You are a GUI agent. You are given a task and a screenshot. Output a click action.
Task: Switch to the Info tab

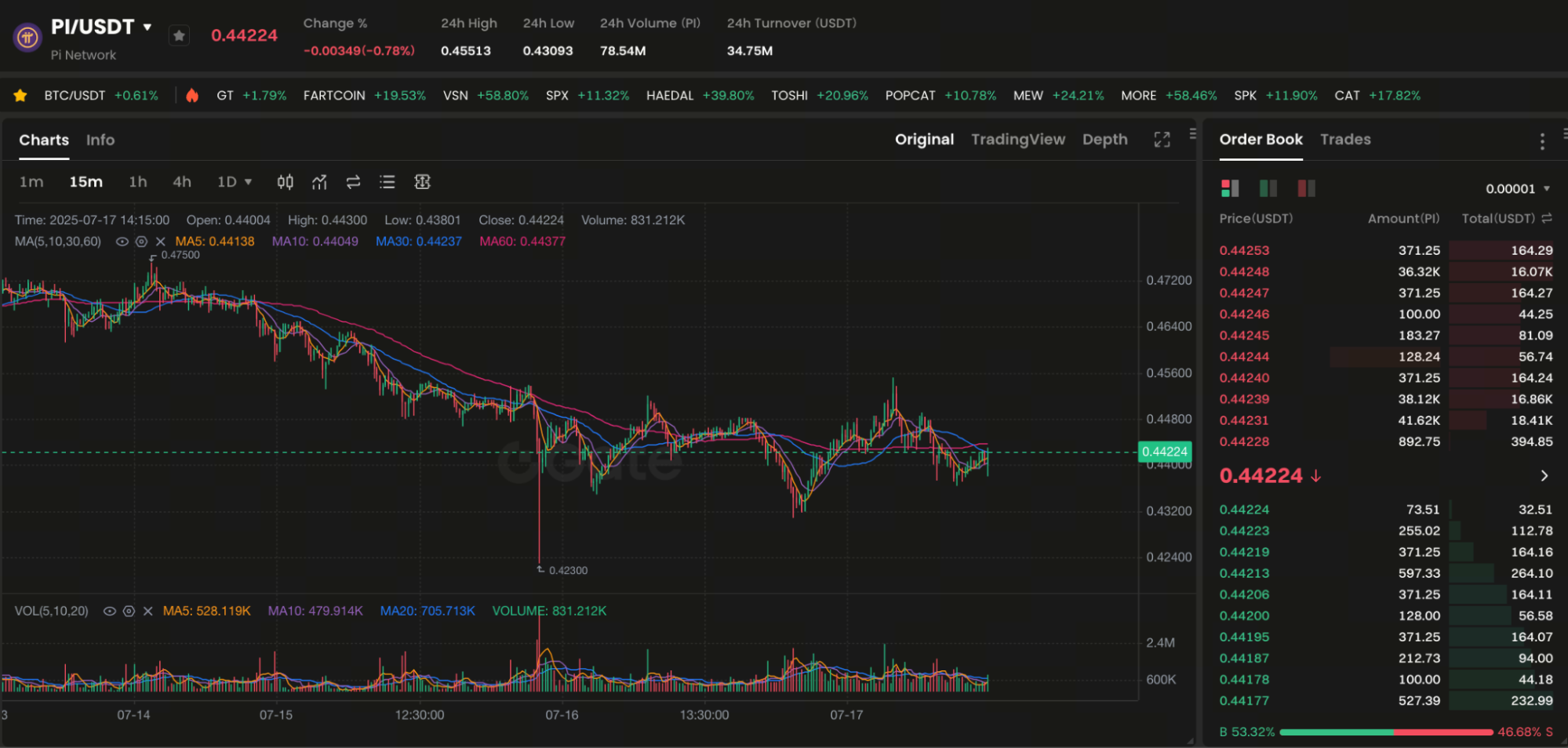click(x=100, y=140)
